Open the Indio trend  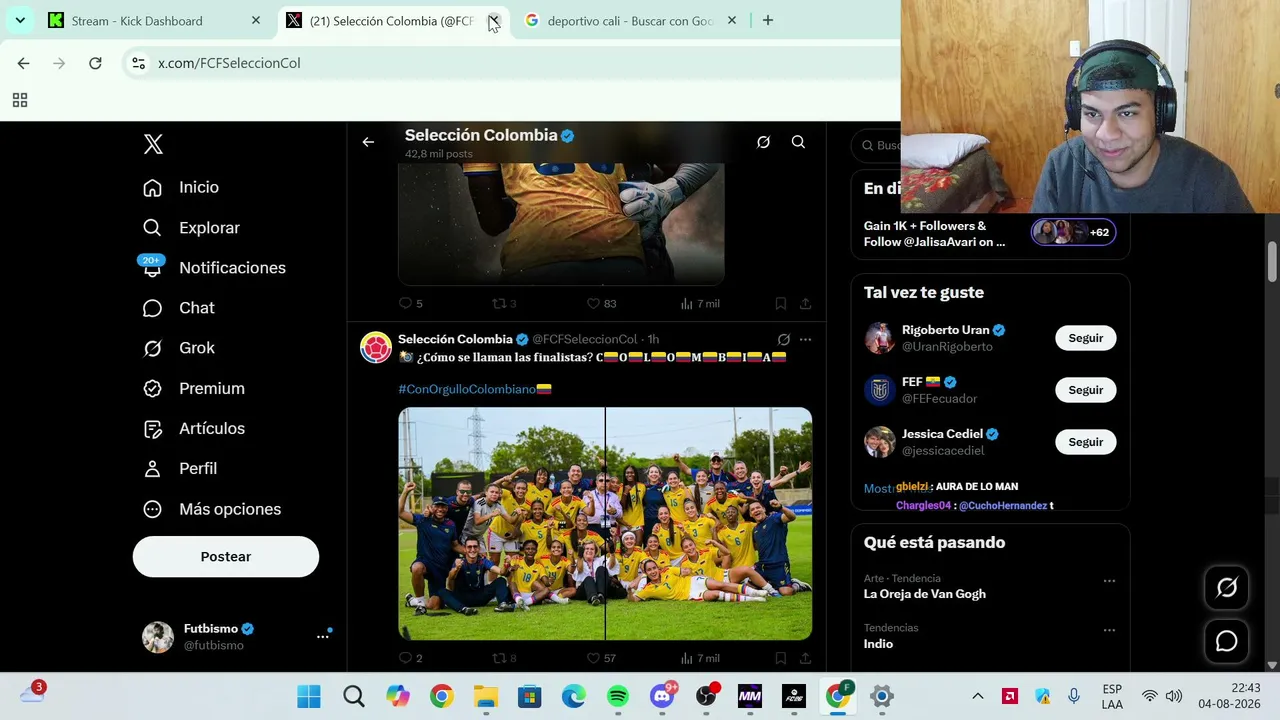(x=878, y=644)
